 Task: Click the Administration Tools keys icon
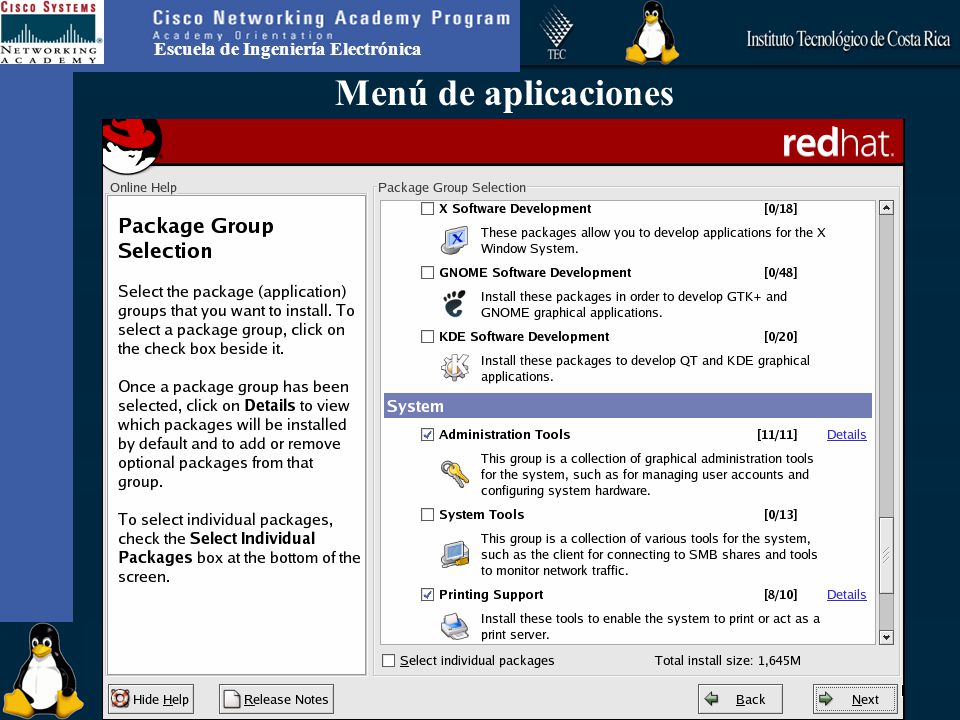pos(455,474)
